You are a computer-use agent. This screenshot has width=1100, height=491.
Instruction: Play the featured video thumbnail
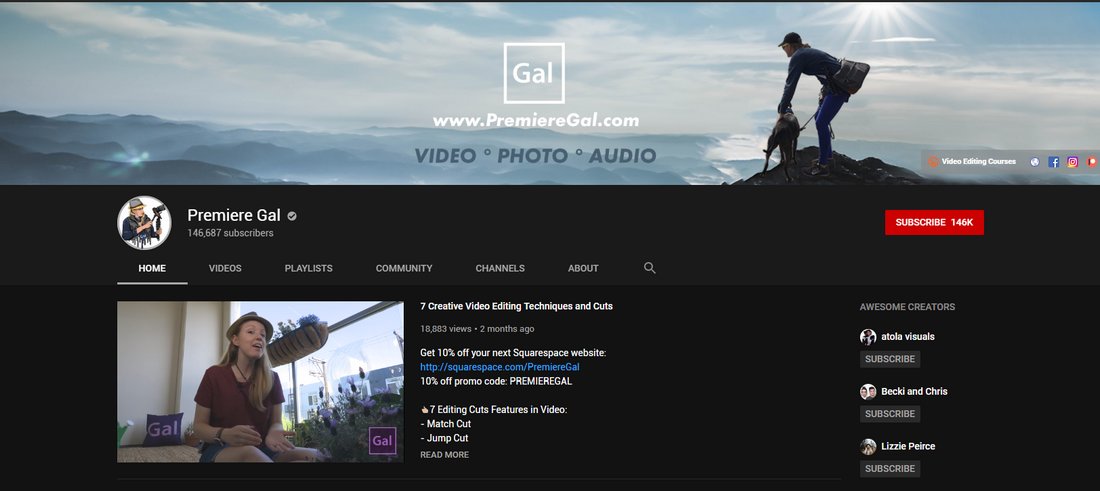[260, 382]
